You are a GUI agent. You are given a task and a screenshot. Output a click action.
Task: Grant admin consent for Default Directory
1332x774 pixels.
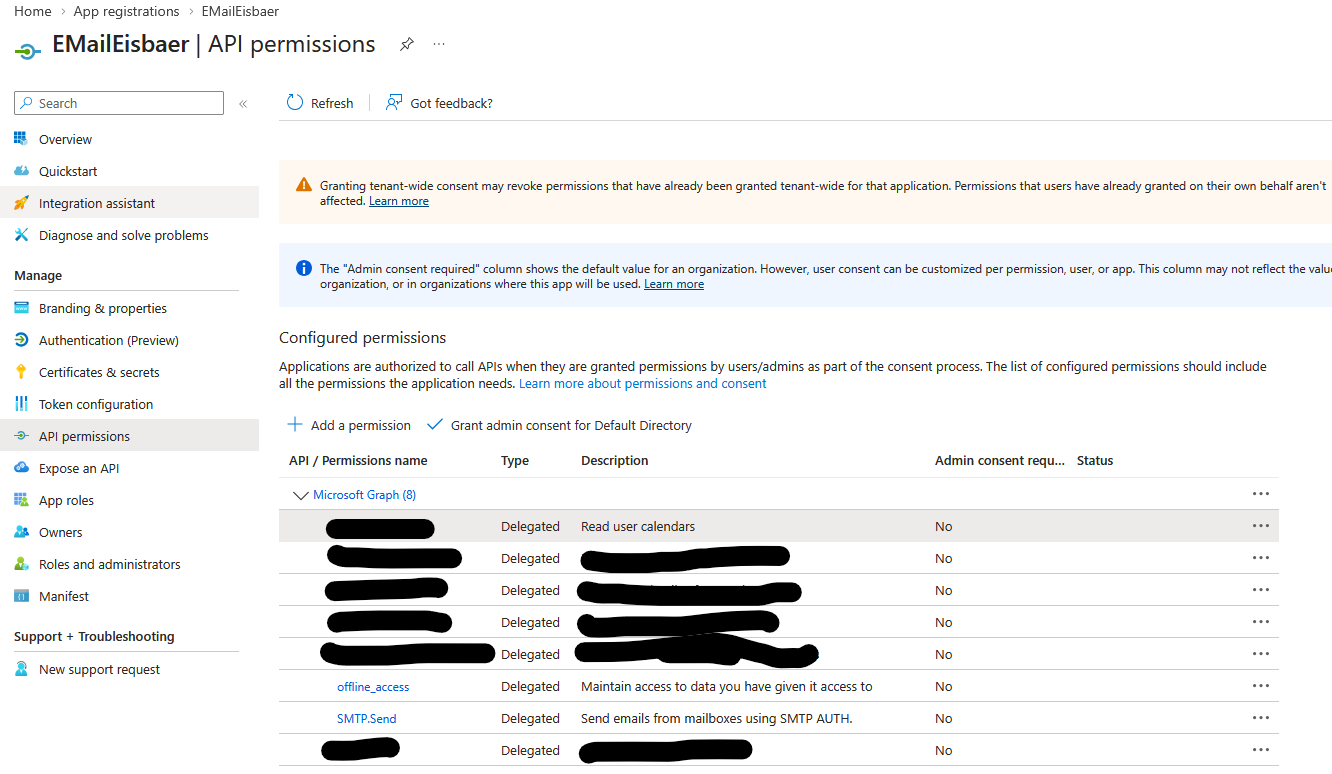(559, 425)
